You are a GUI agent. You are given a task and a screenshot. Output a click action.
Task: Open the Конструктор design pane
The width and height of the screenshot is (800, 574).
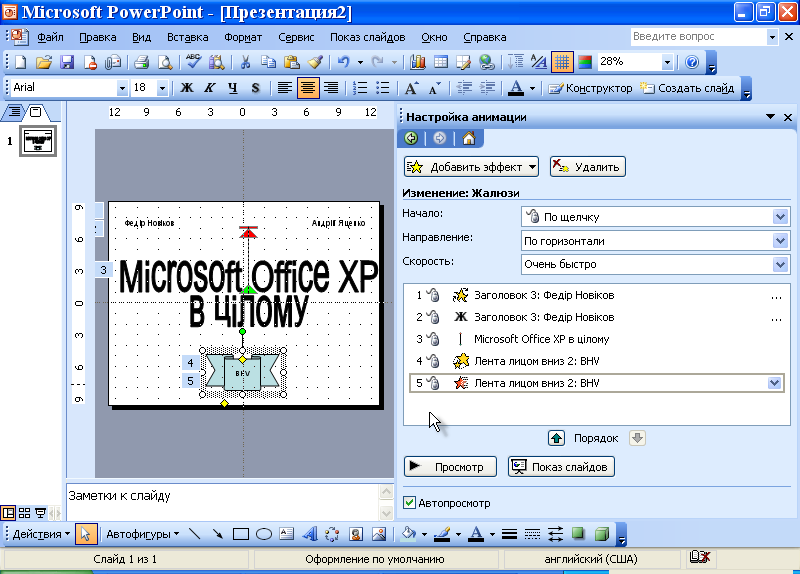pyautogui.click(x=590, y=88)
